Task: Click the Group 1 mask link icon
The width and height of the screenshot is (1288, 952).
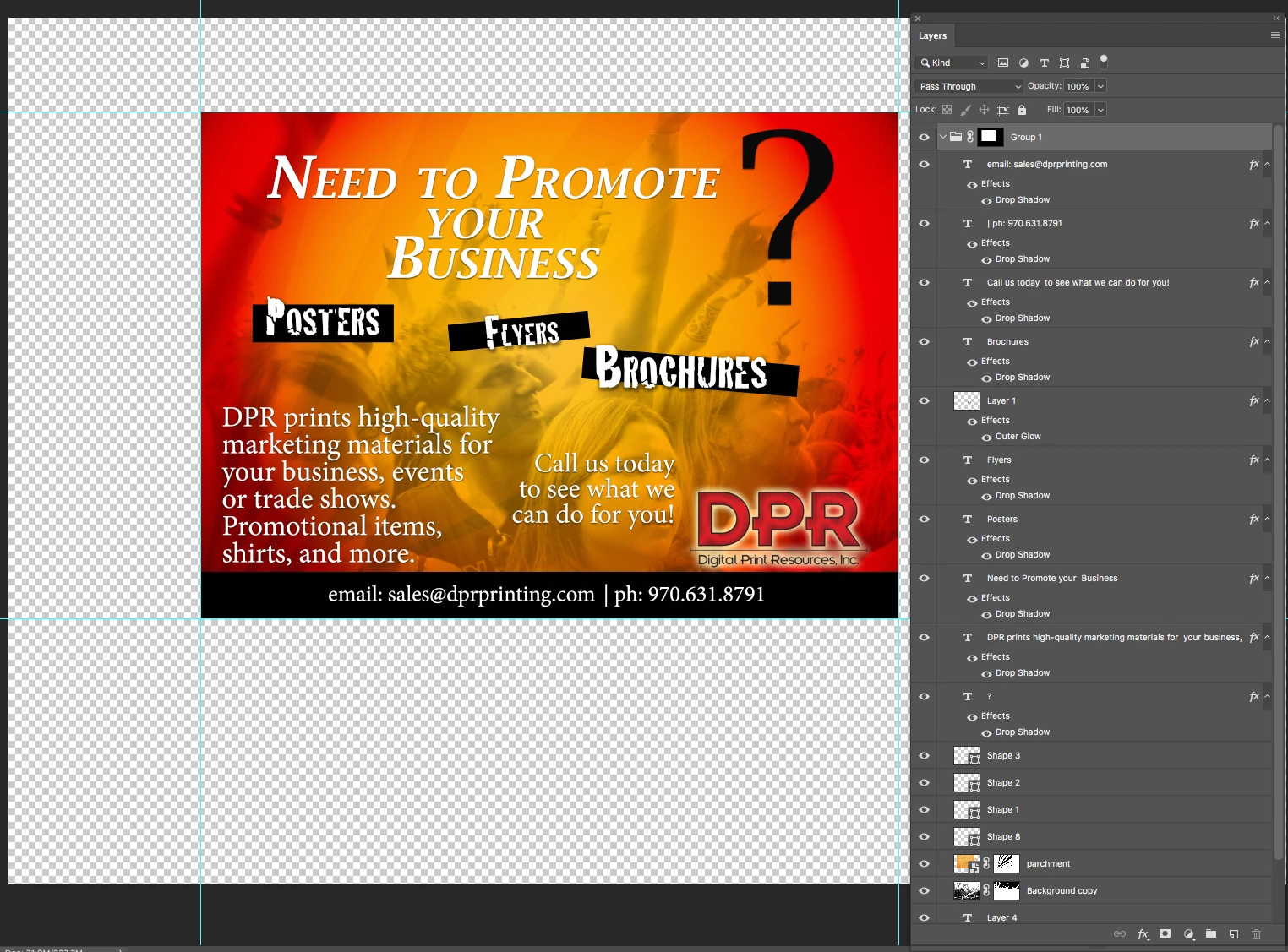Action: [x=970, y=137]
